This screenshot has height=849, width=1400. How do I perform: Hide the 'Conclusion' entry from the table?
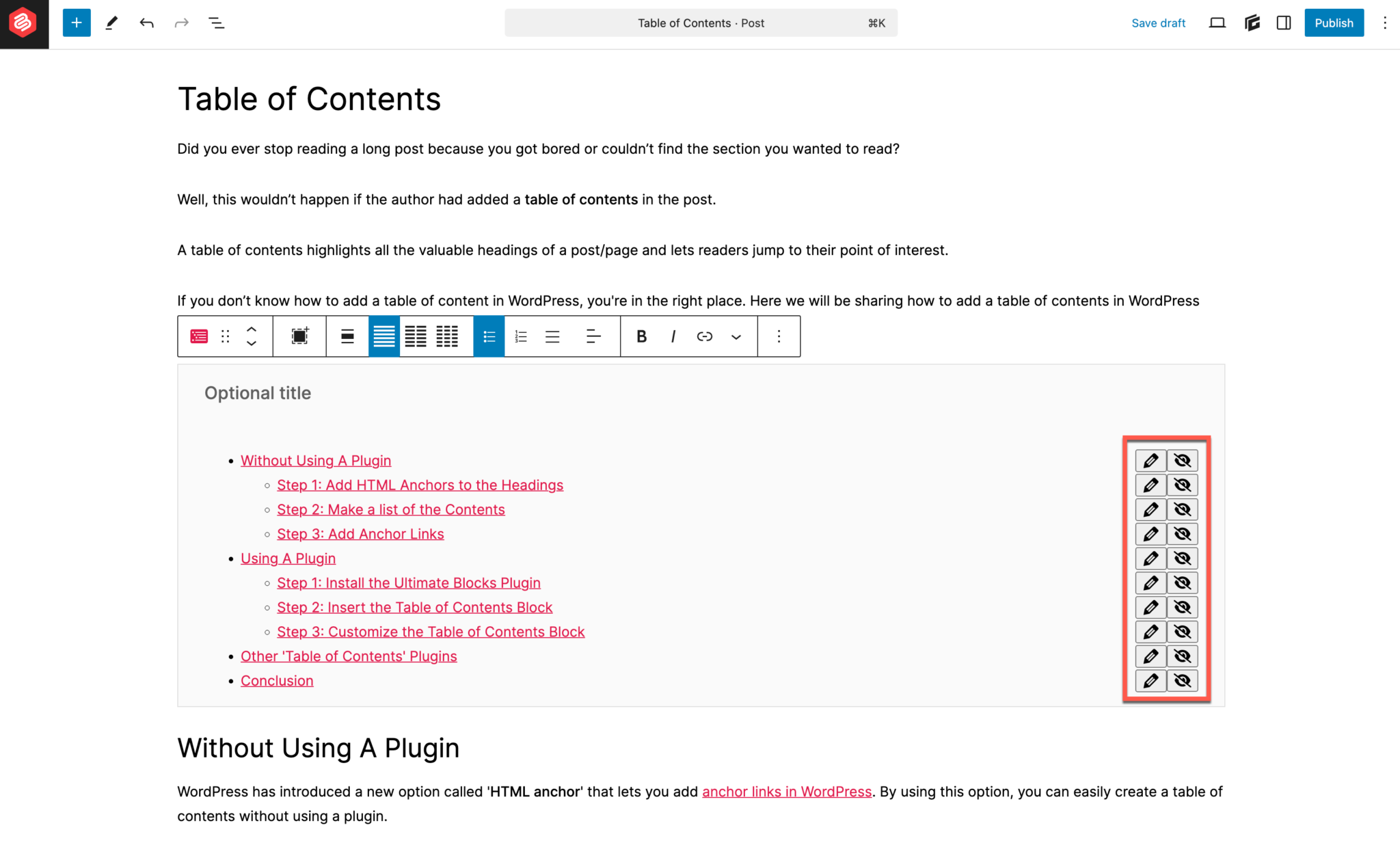pos(1183,680)
